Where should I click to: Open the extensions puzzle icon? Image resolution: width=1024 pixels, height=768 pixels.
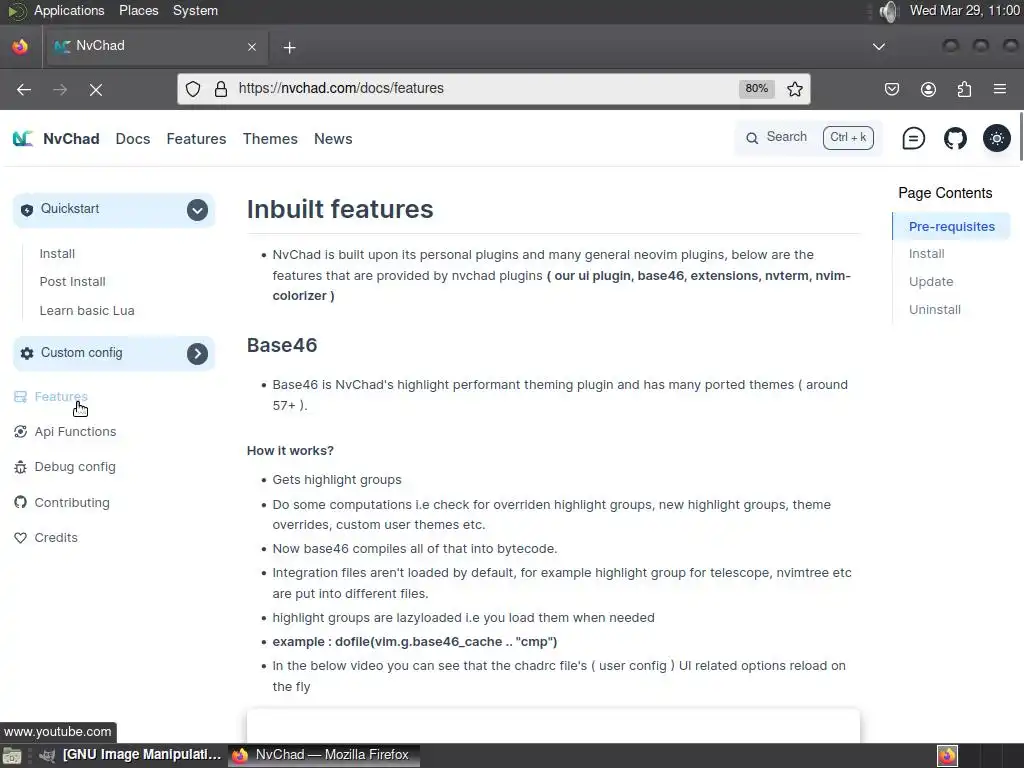(964, 89)
